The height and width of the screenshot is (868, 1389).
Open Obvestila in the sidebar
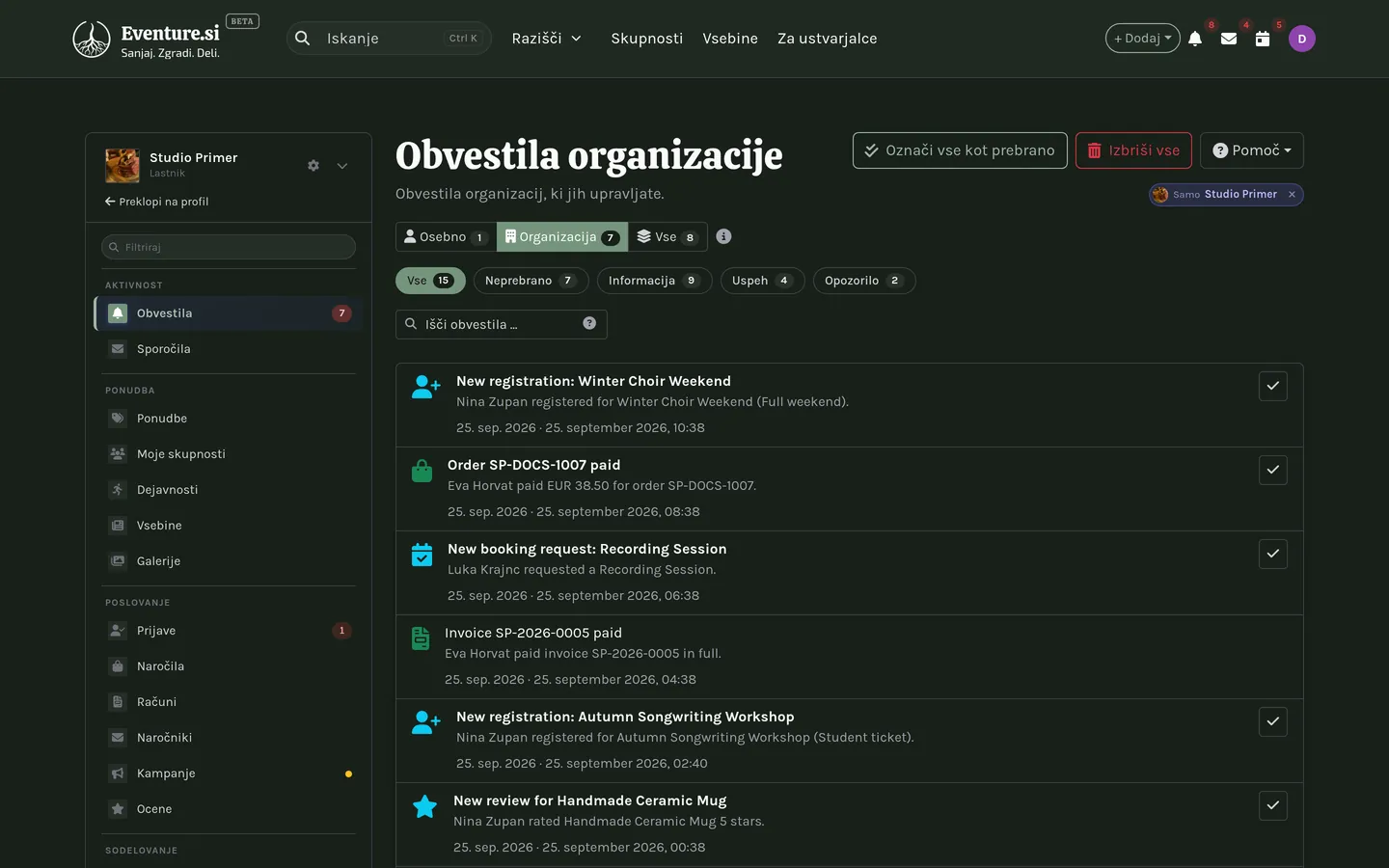click(229, 313)
